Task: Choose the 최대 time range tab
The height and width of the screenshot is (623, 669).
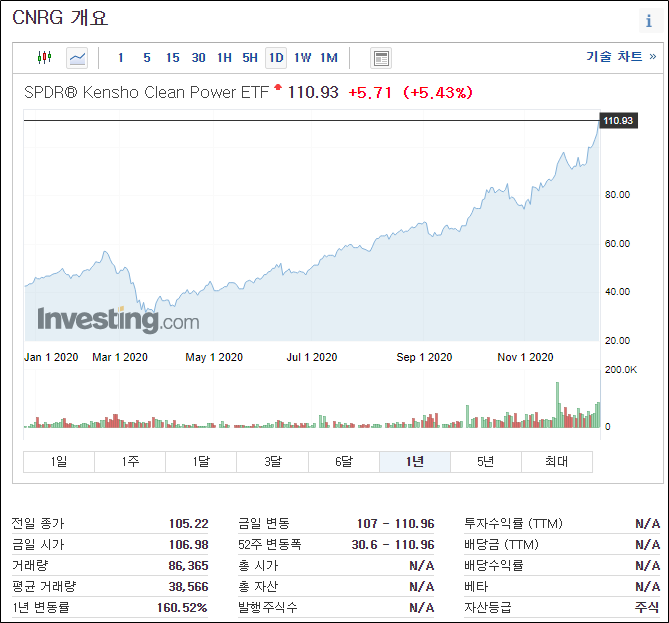Action: pos(557,462)
